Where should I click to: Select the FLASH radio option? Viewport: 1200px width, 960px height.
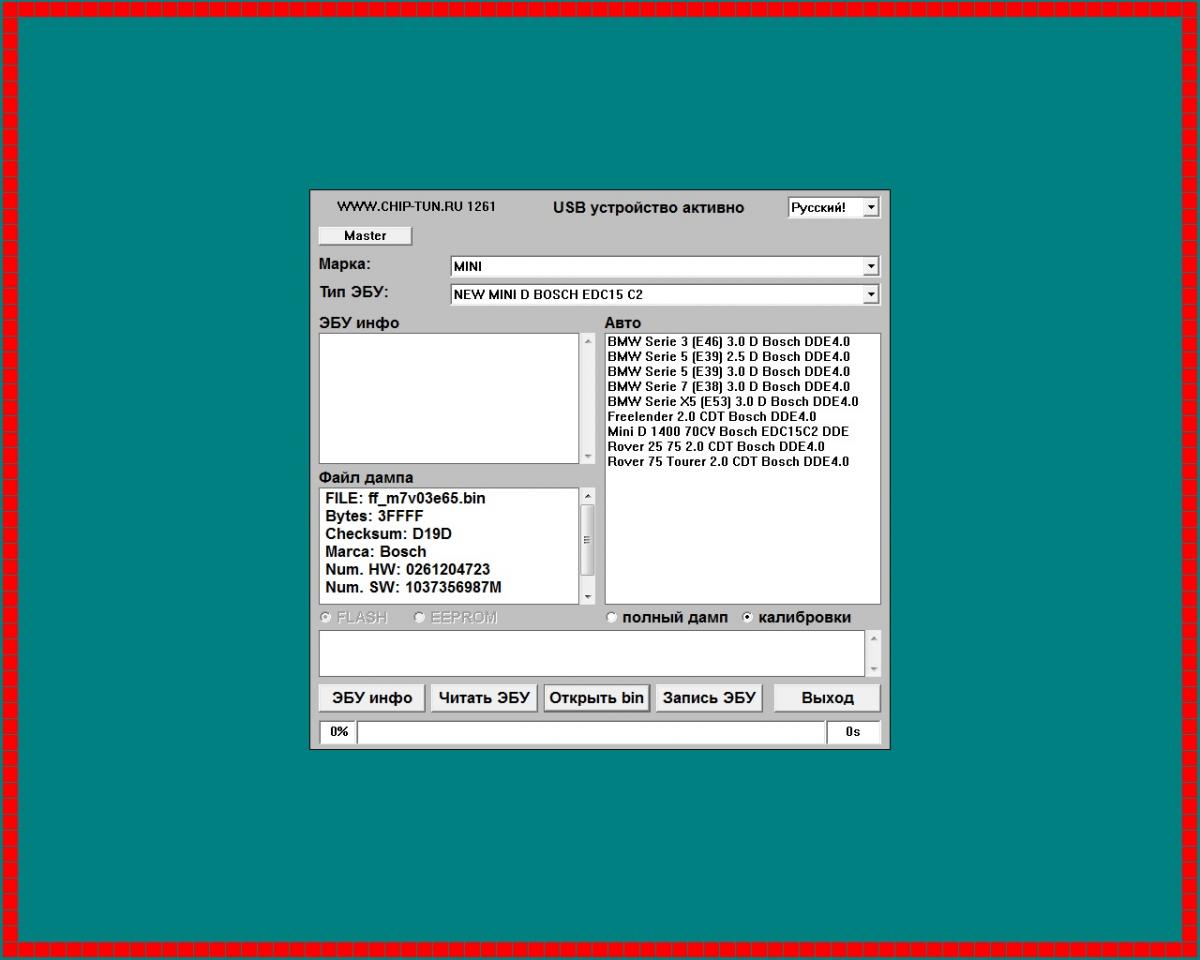pos(353,618)
